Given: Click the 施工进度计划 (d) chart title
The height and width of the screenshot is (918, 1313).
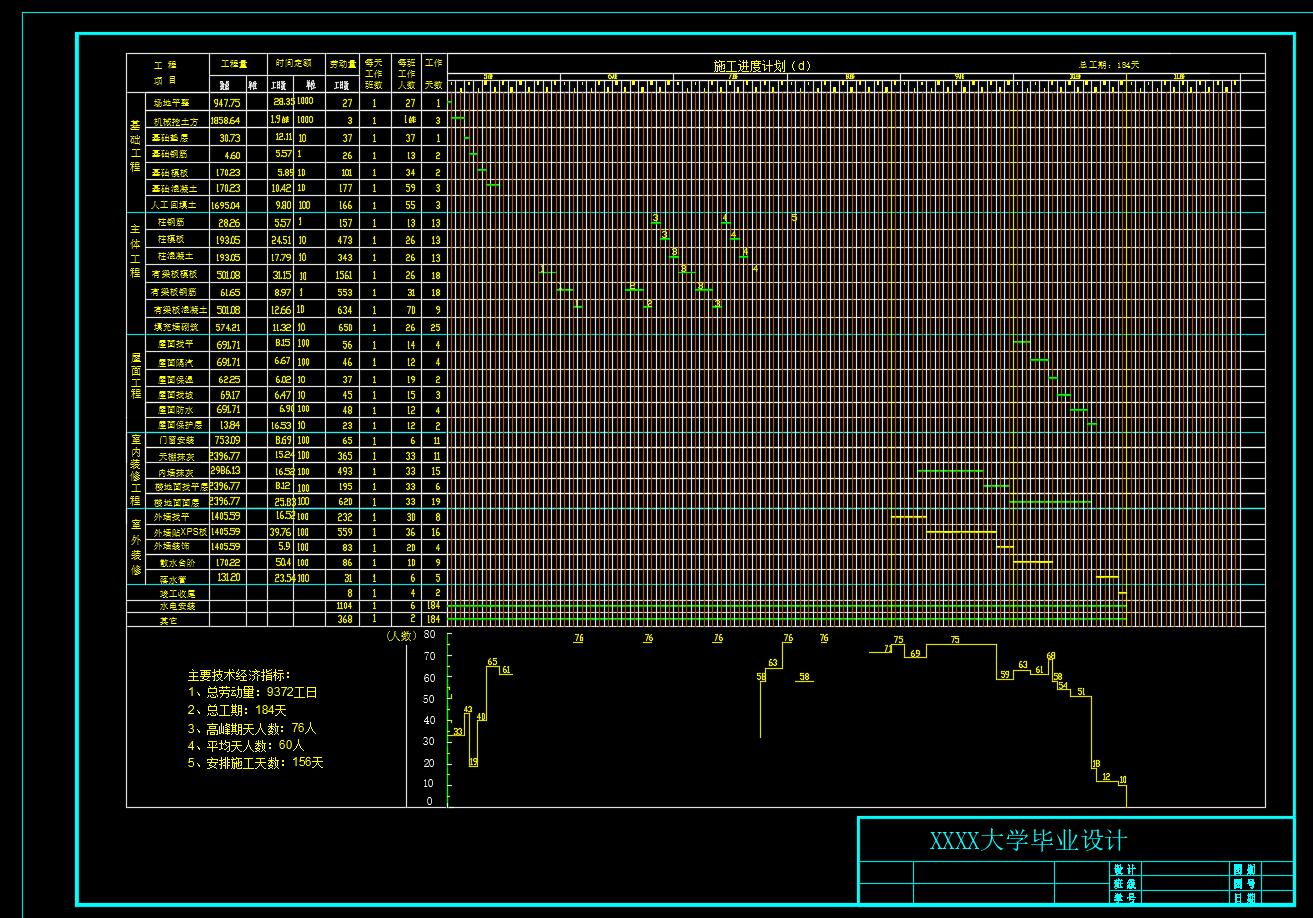Looking at the screenshot, I should (x=761, y=65).
